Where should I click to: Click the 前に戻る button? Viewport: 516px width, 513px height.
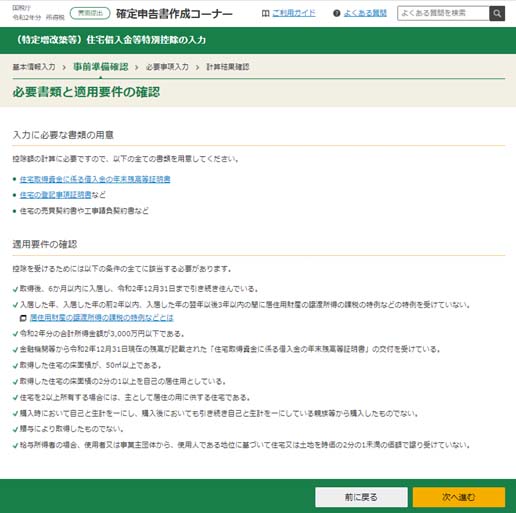(x=361, y=497)
